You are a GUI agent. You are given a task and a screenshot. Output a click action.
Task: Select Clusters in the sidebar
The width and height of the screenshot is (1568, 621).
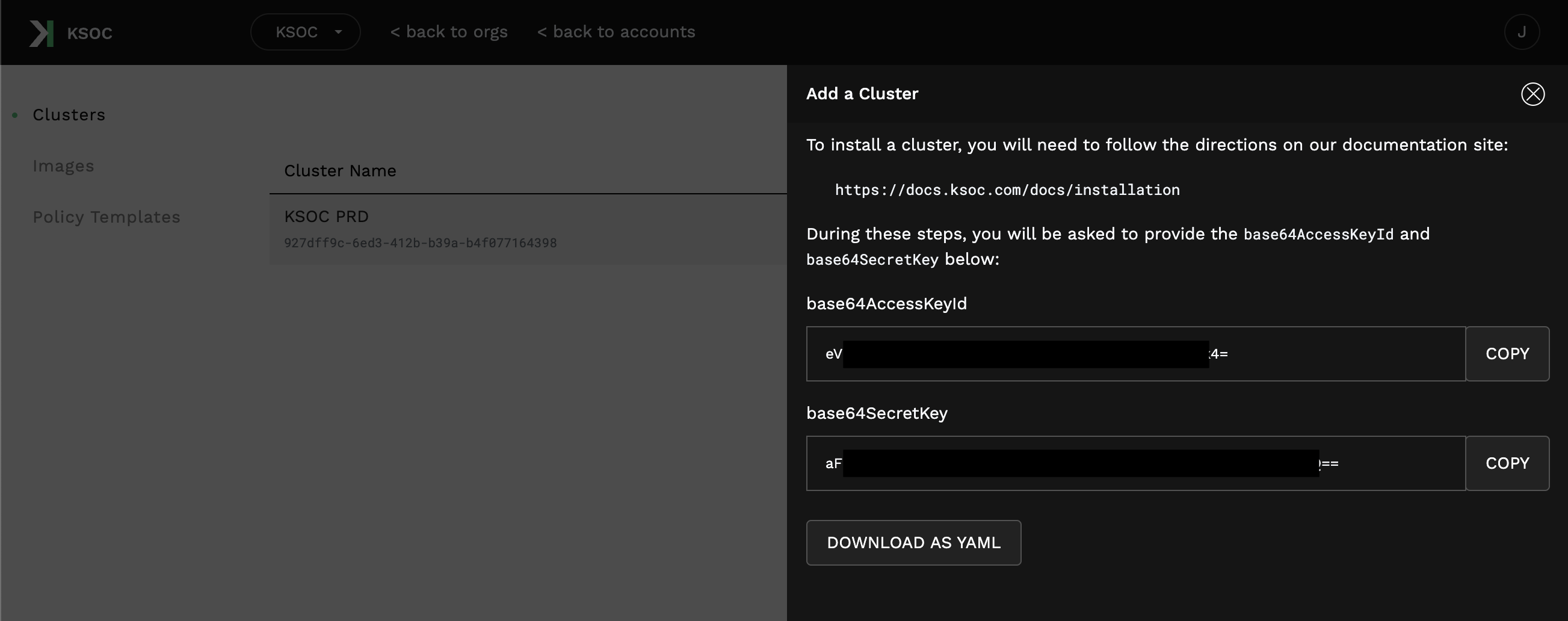[69, 114]
